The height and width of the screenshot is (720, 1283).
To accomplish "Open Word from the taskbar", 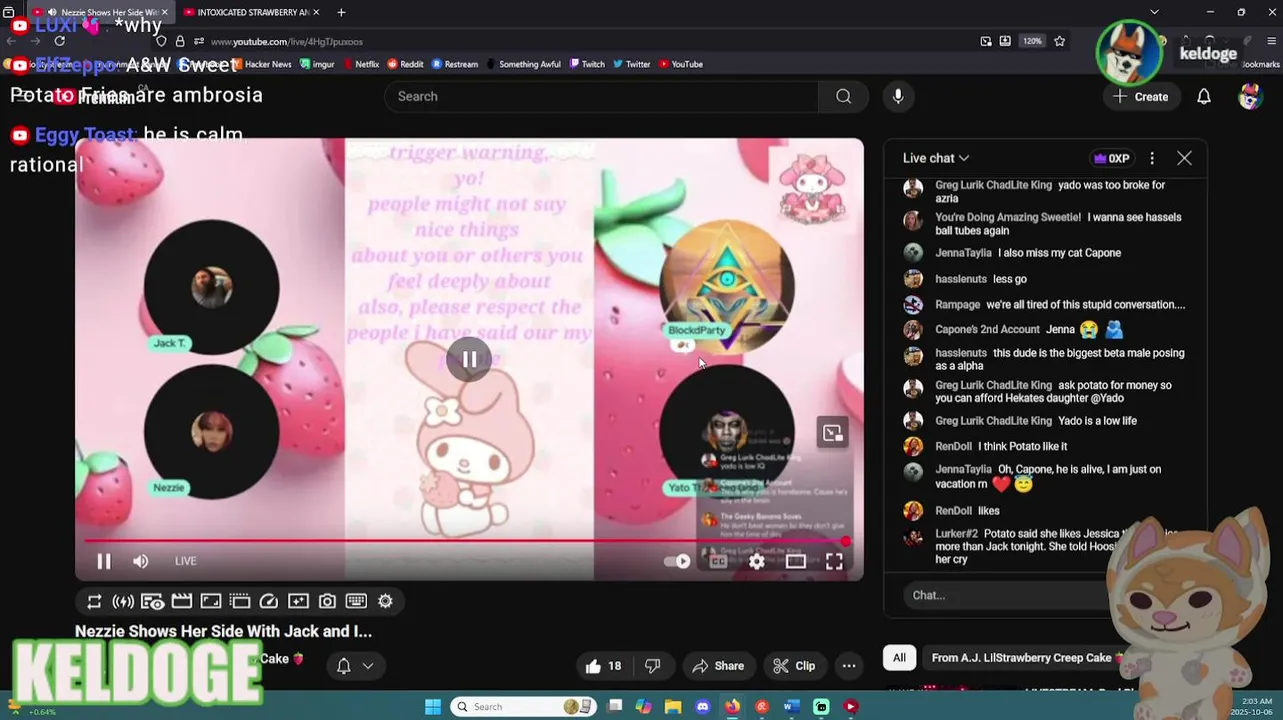I will 791,706.
